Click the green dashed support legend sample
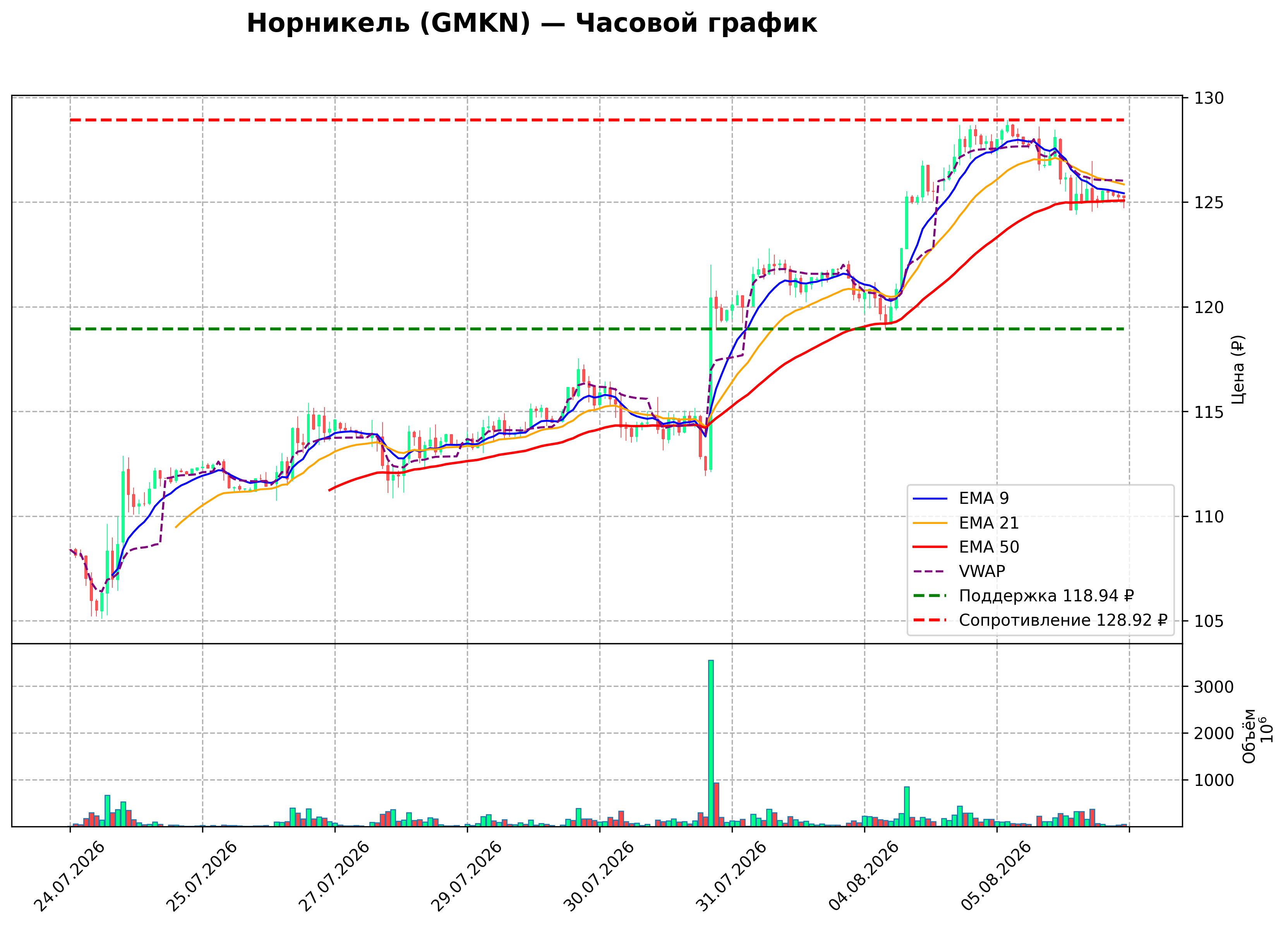This screenshot has width=1288, height=926. pyautogui.click(x=930, y=596)
